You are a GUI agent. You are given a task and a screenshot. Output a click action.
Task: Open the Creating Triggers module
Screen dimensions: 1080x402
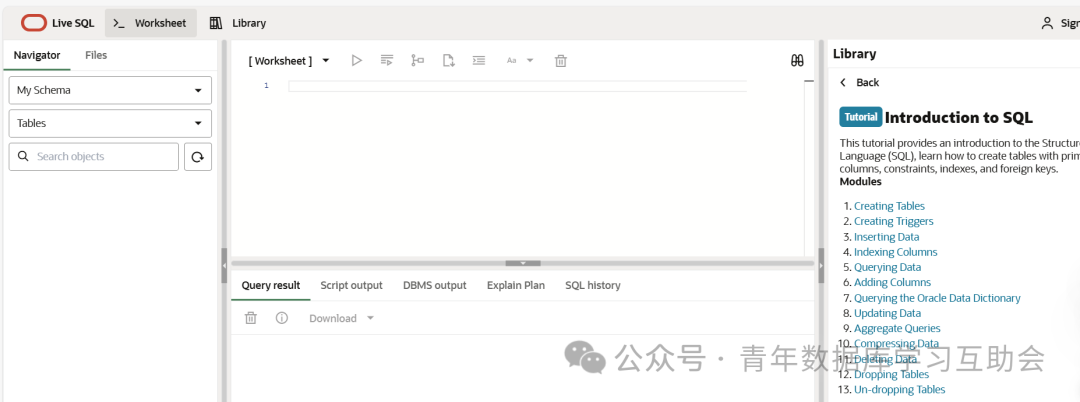894,221
